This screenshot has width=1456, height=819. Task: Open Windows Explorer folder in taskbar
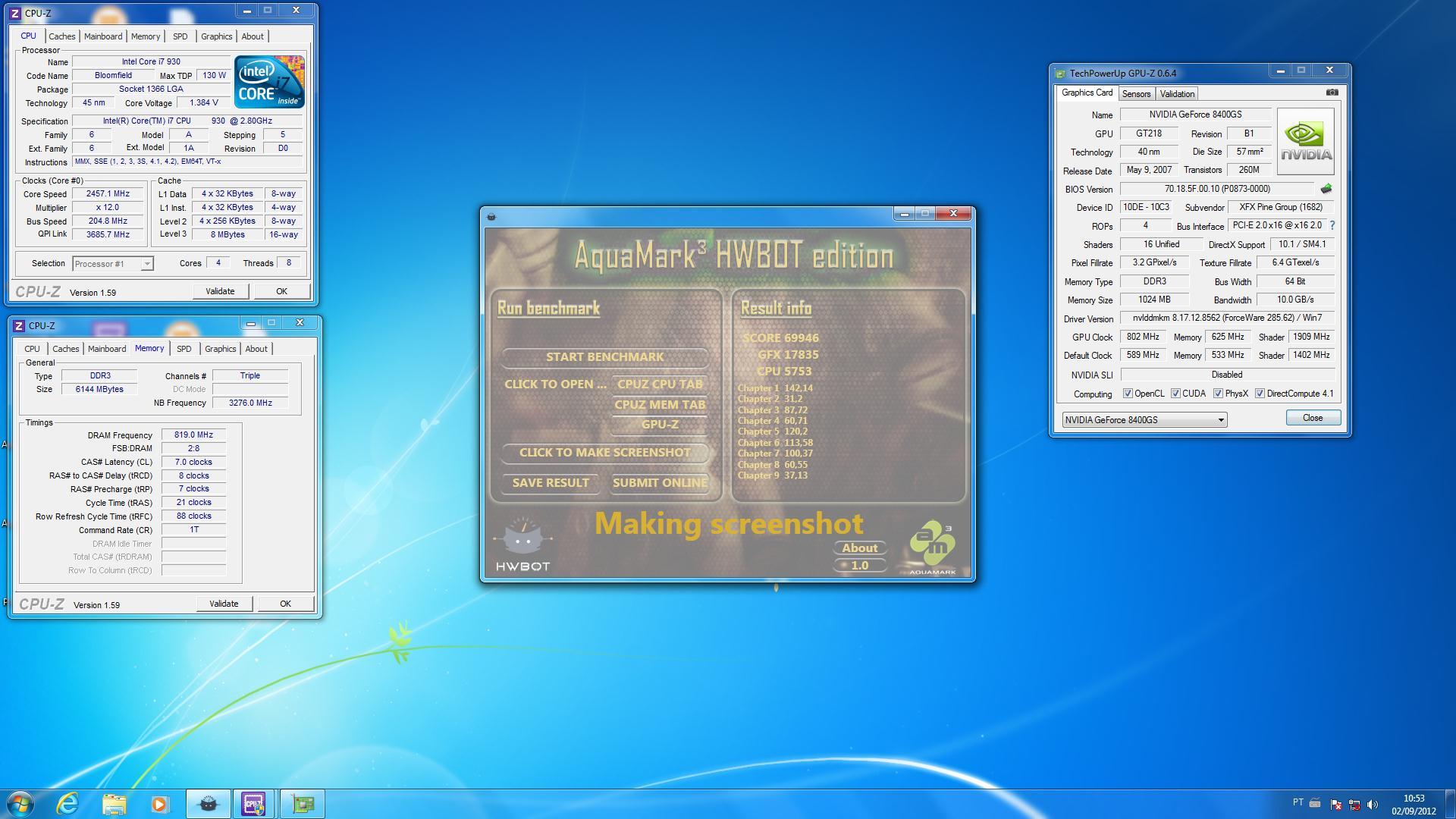click(x=114, y=804)
